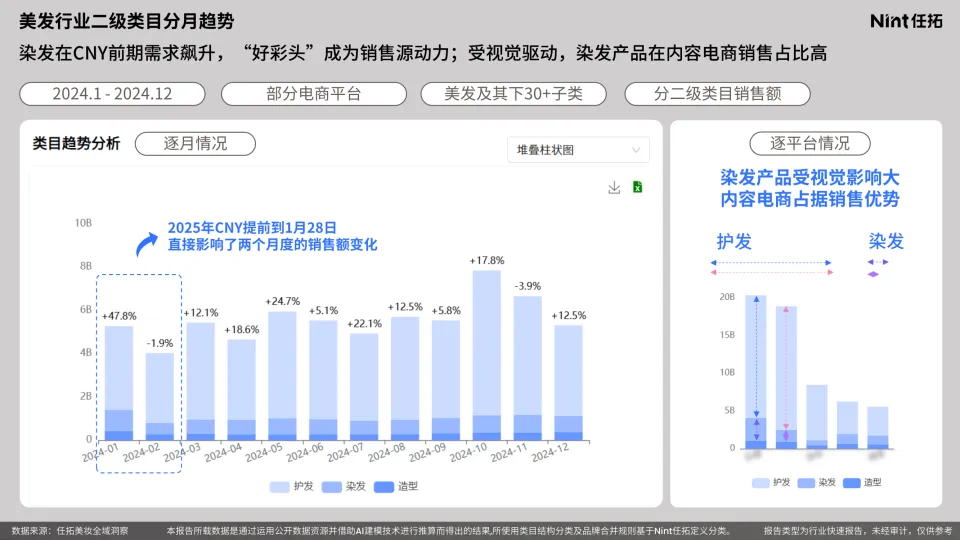Switch to the 逐平台情况 tab
The width and height of the screenshot is (960, 540).
pyautogui.click(x=809, y=143)
